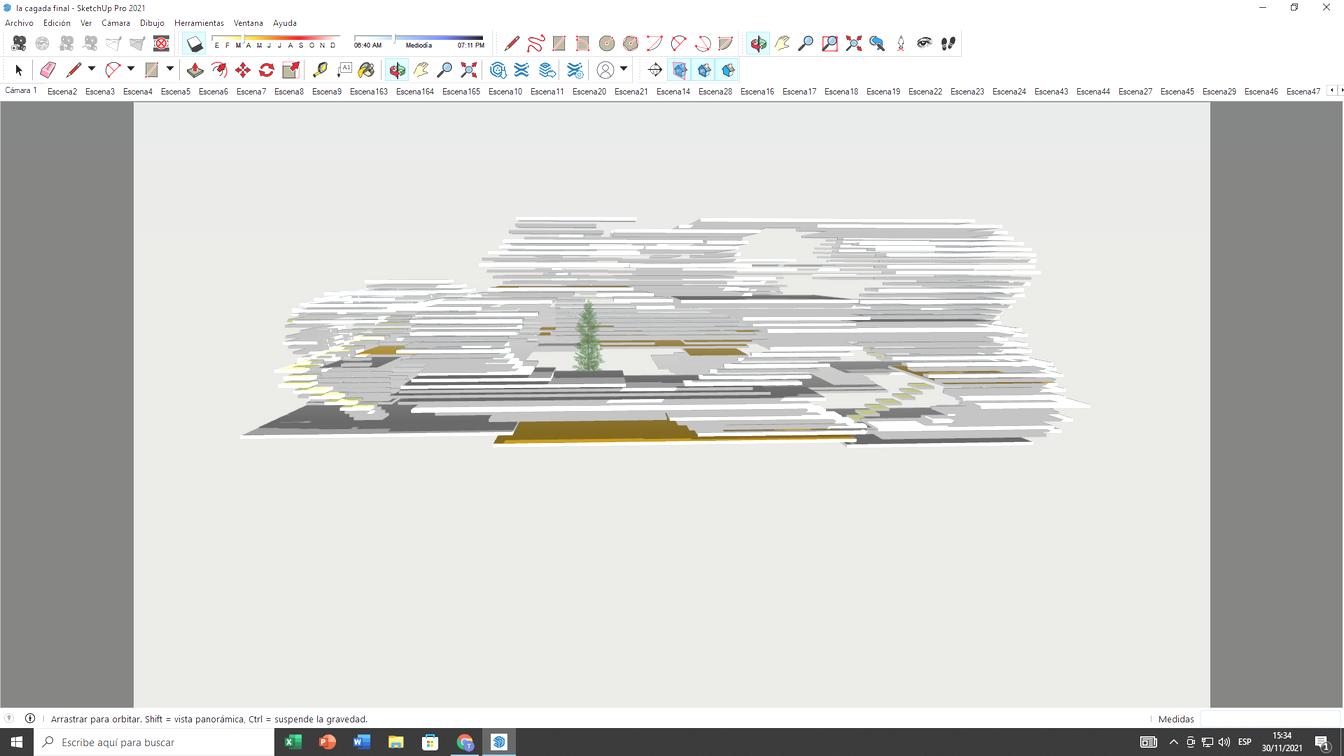
Task: Open the Archivo menu
Action: click(x=19, y=23)
